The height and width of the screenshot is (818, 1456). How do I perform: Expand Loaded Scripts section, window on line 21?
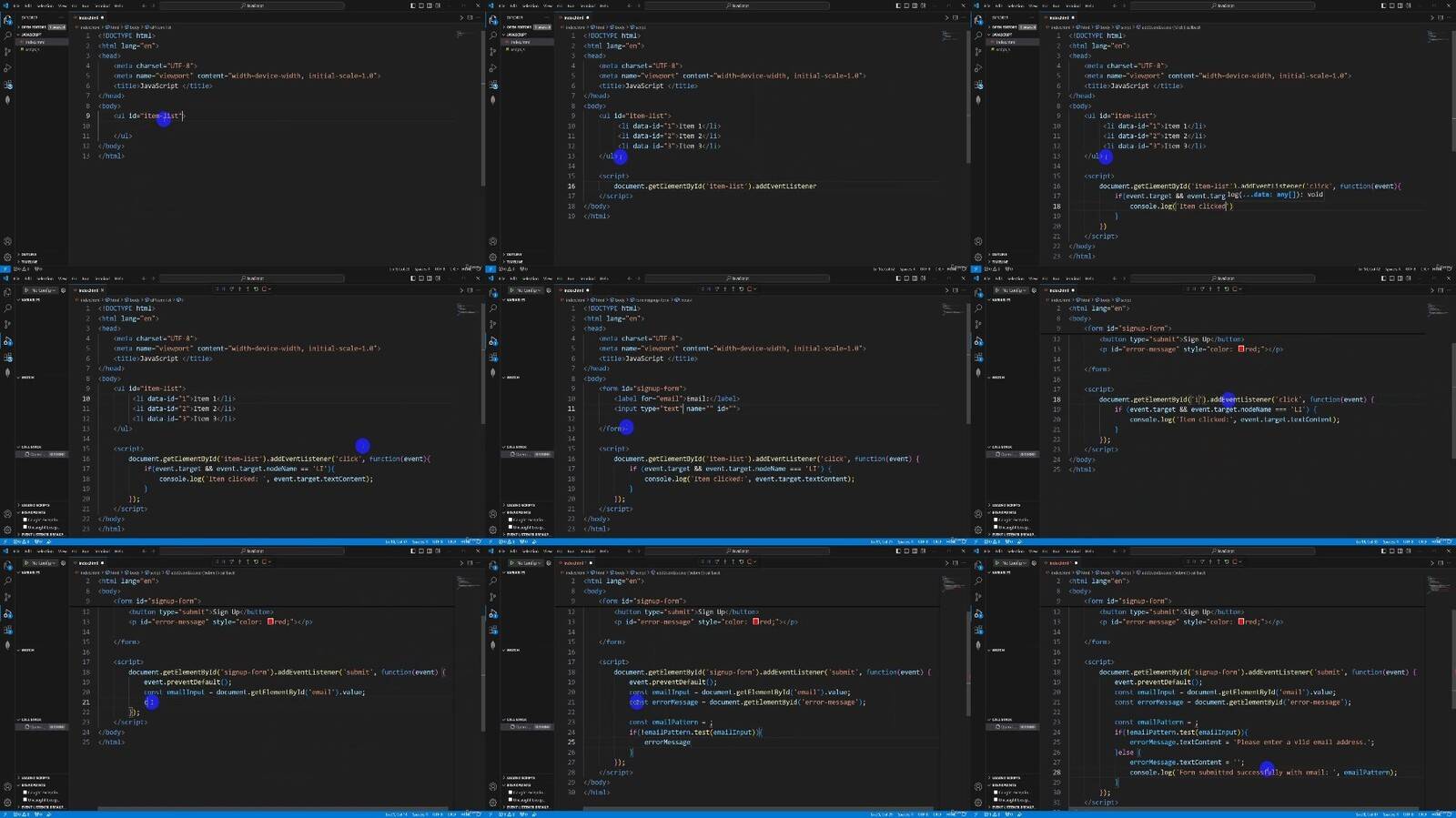click(x=42, y=778)
